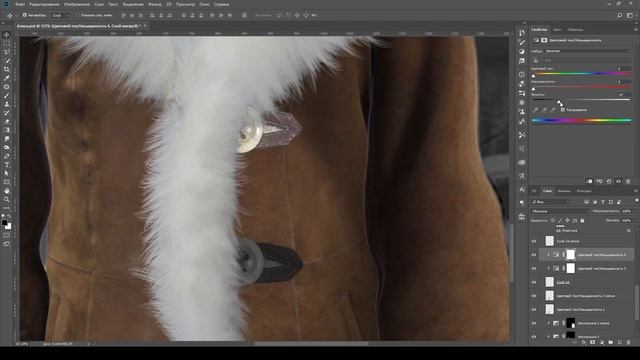The height and width of the screenshot is (360, 640).
Task: Select the Zoom tool
Action: (x=7, y=199)
